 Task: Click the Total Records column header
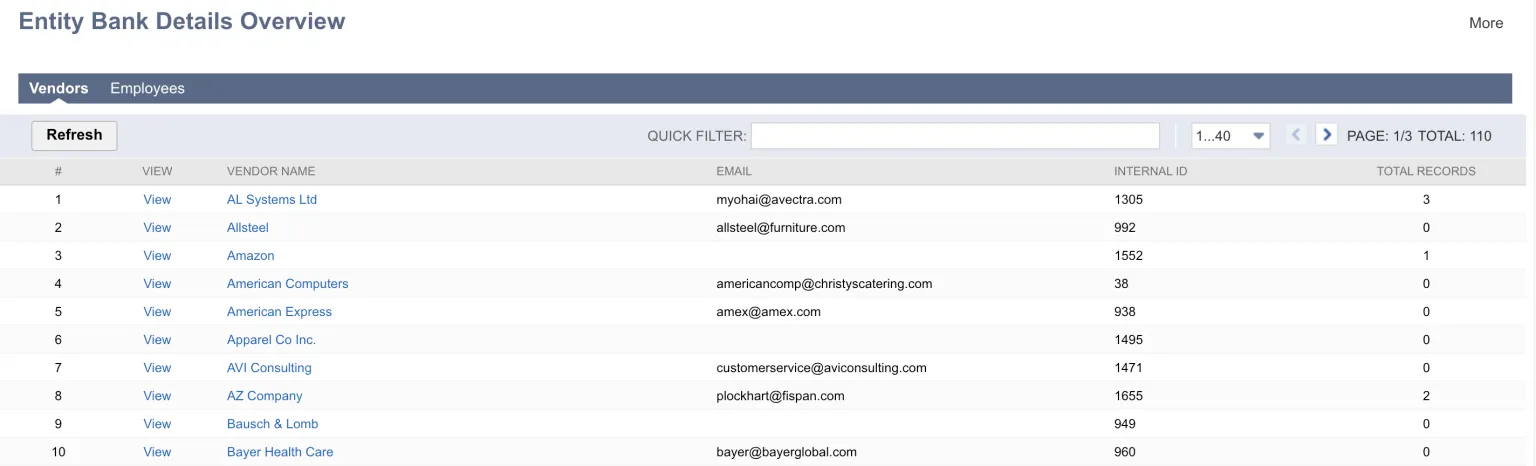pyautogui.click(x=1426, y=171)
